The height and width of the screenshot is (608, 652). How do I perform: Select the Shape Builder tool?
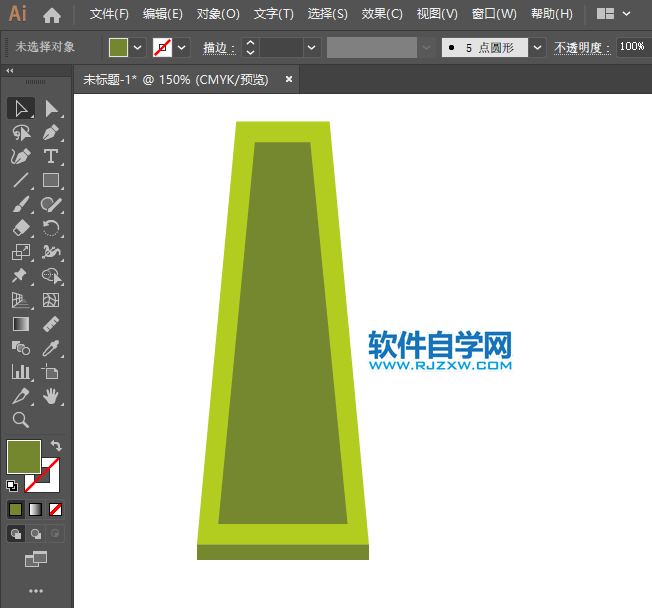pos(51,276)
